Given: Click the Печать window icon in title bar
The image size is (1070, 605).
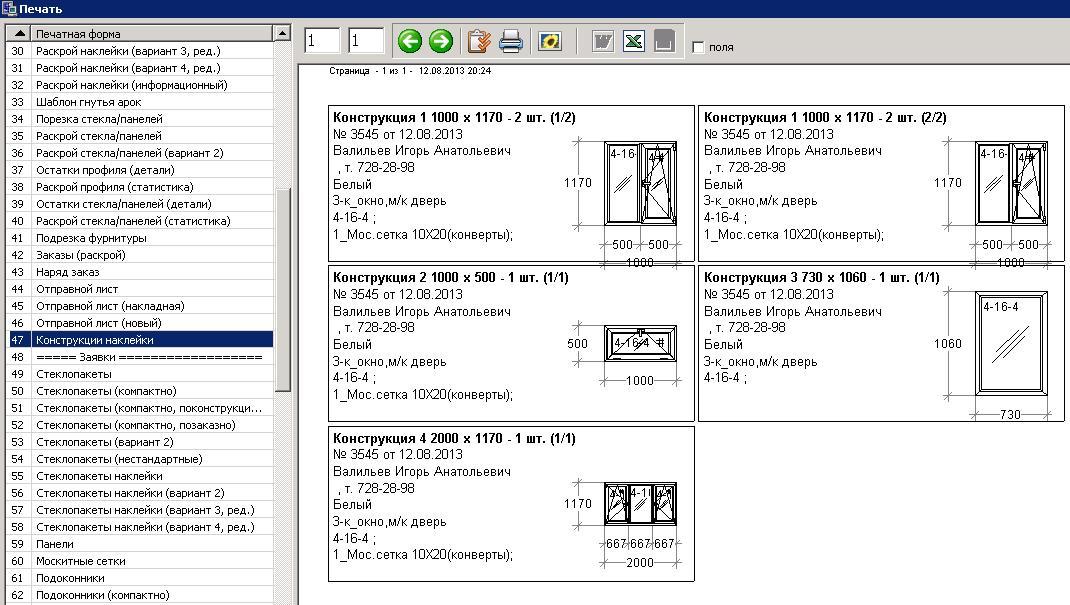Looking at the screenshot, I should pyautogui.click(x=8, y=8).
